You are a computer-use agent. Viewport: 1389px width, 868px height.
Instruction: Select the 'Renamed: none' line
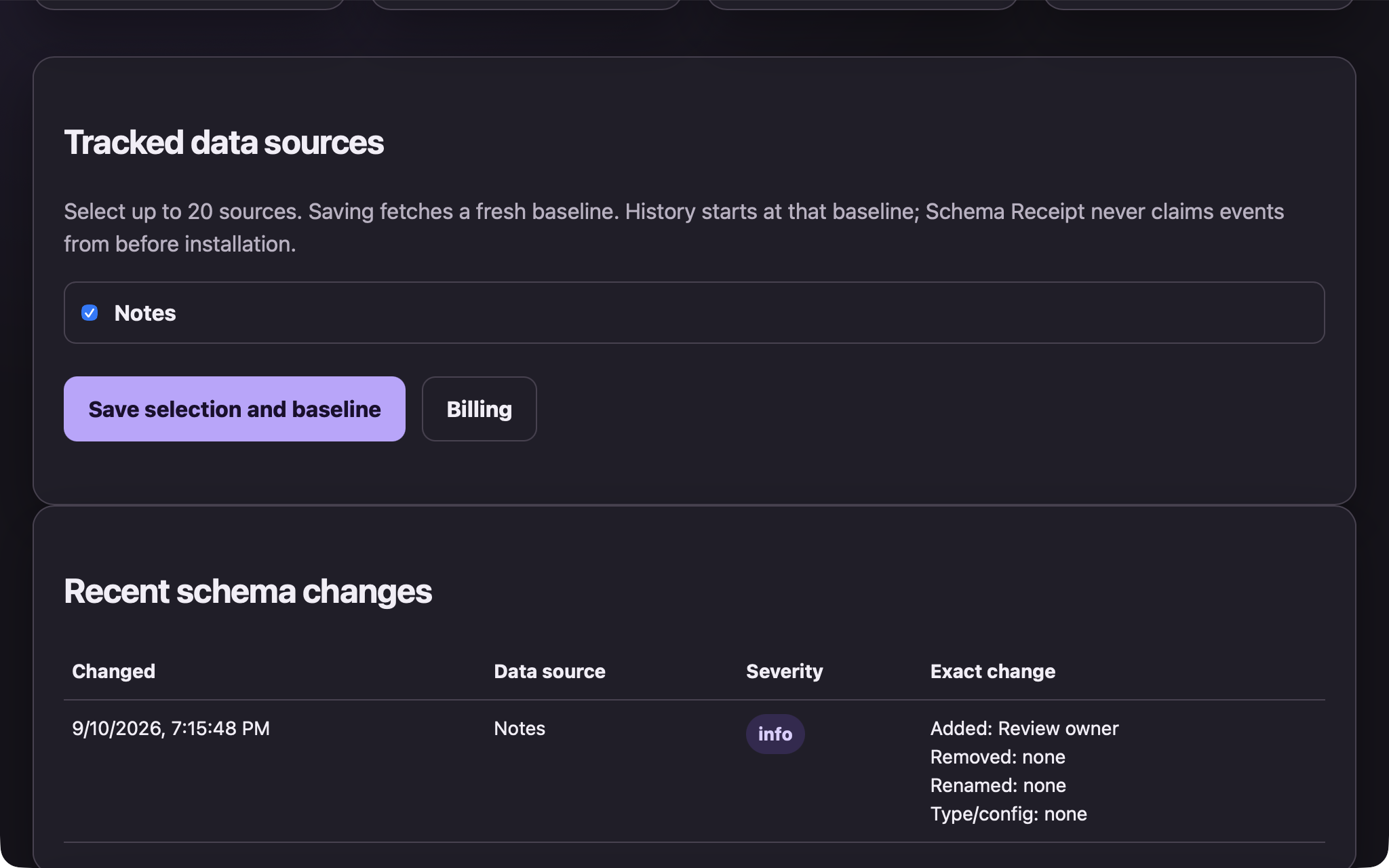coord(998,785)
